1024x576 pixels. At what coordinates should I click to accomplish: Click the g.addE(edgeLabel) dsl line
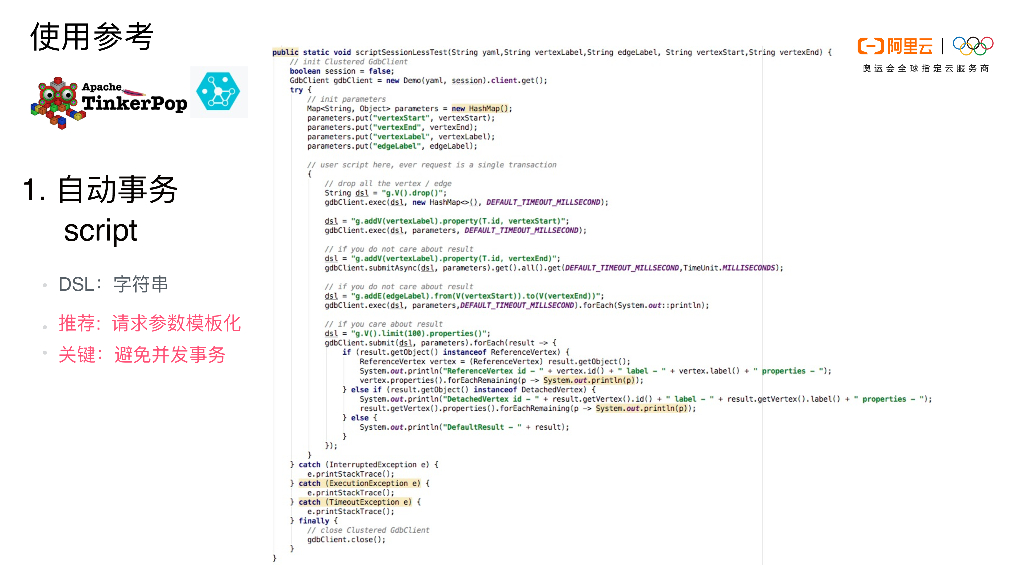[x=464, y=296]
